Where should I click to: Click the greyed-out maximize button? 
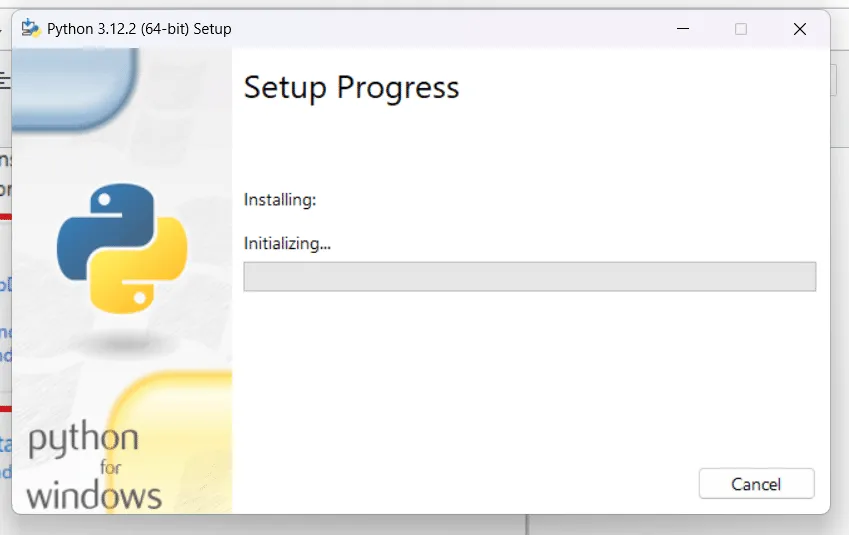(741, 29)
